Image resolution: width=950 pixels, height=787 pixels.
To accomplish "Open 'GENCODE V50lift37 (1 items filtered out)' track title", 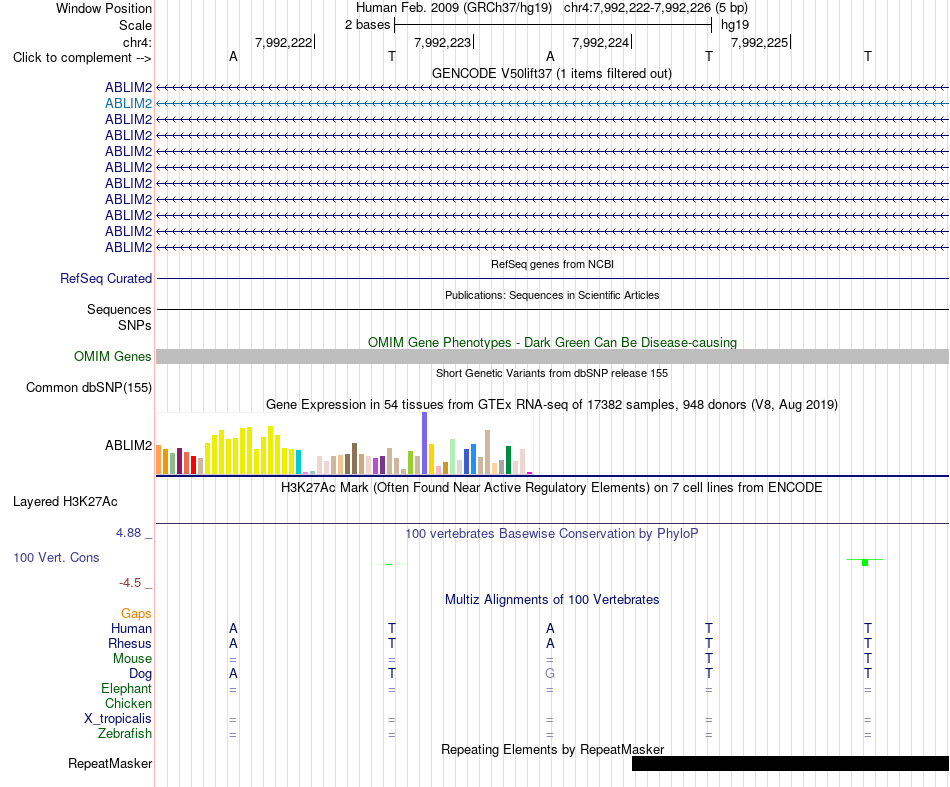I will pyautogui.click(x=552, y=73).
